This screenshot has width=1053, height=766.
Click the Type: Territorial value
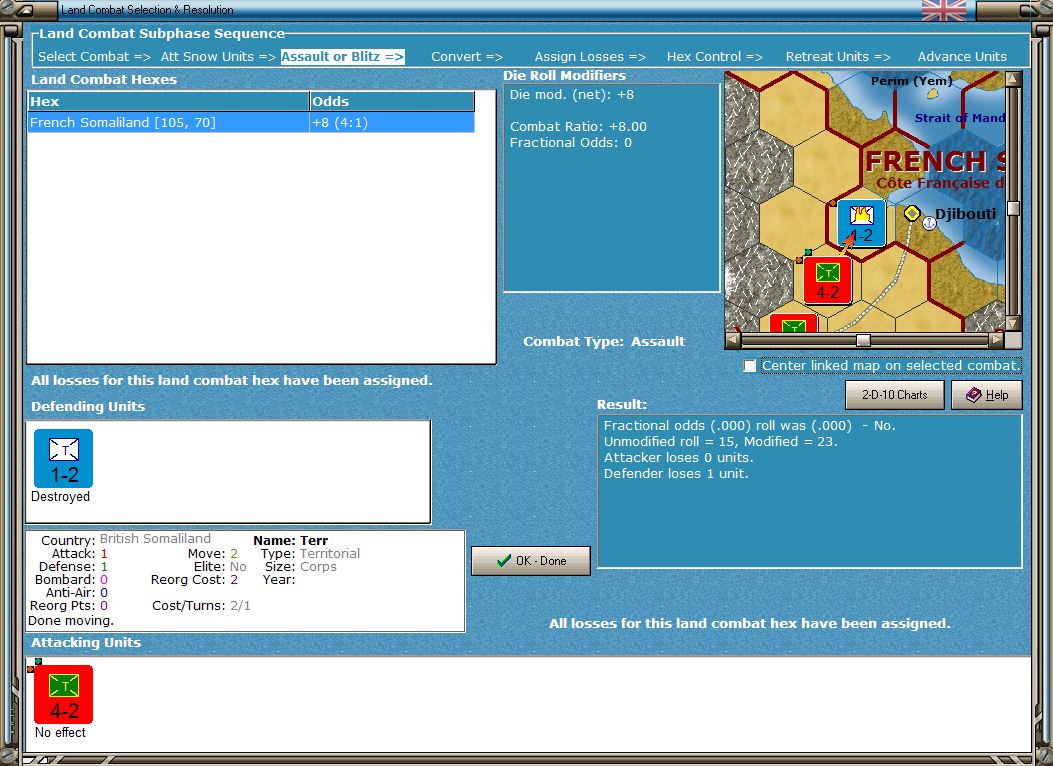click(329, 553)
